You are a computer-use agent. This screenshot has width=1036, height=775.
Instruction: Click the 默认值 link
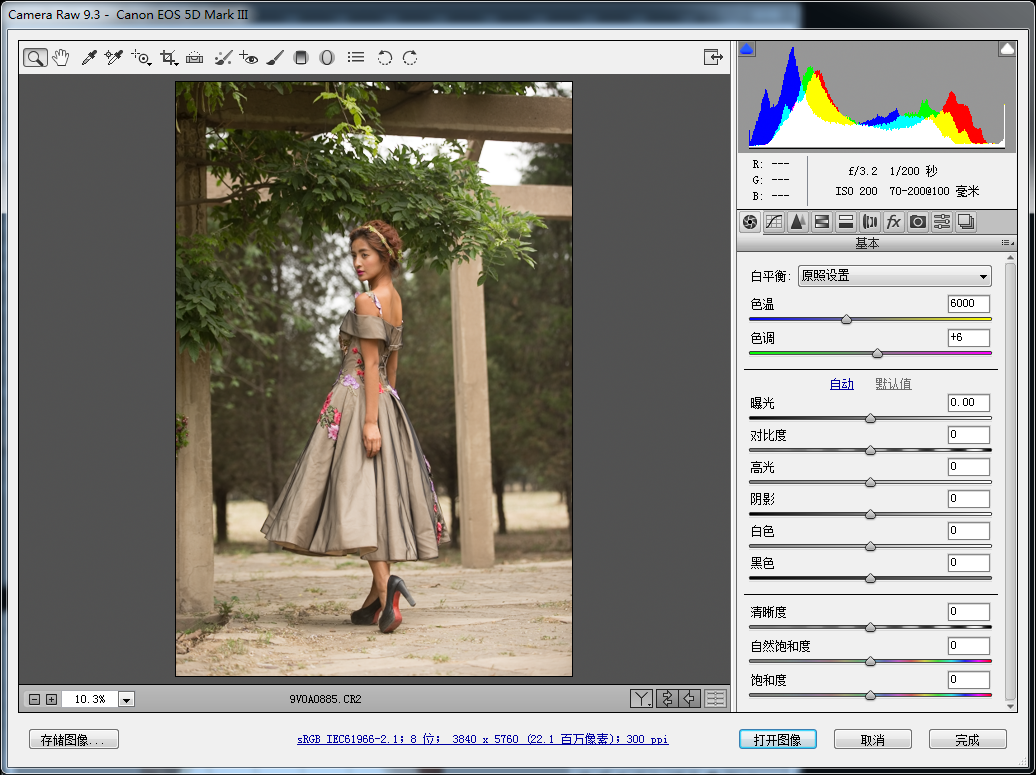coord(893,384)
